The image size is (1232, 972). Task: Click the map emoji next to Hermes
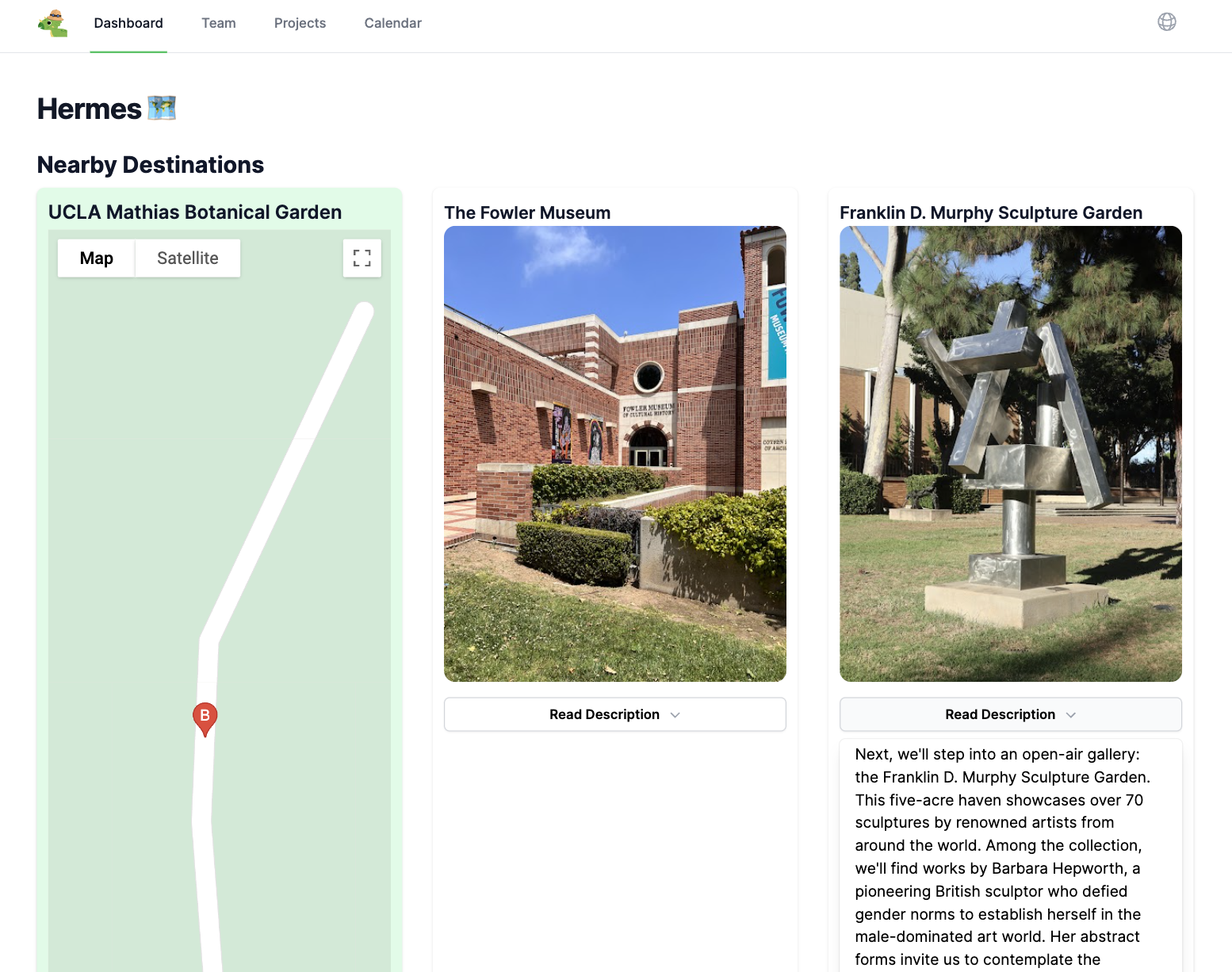coord(162,109)
